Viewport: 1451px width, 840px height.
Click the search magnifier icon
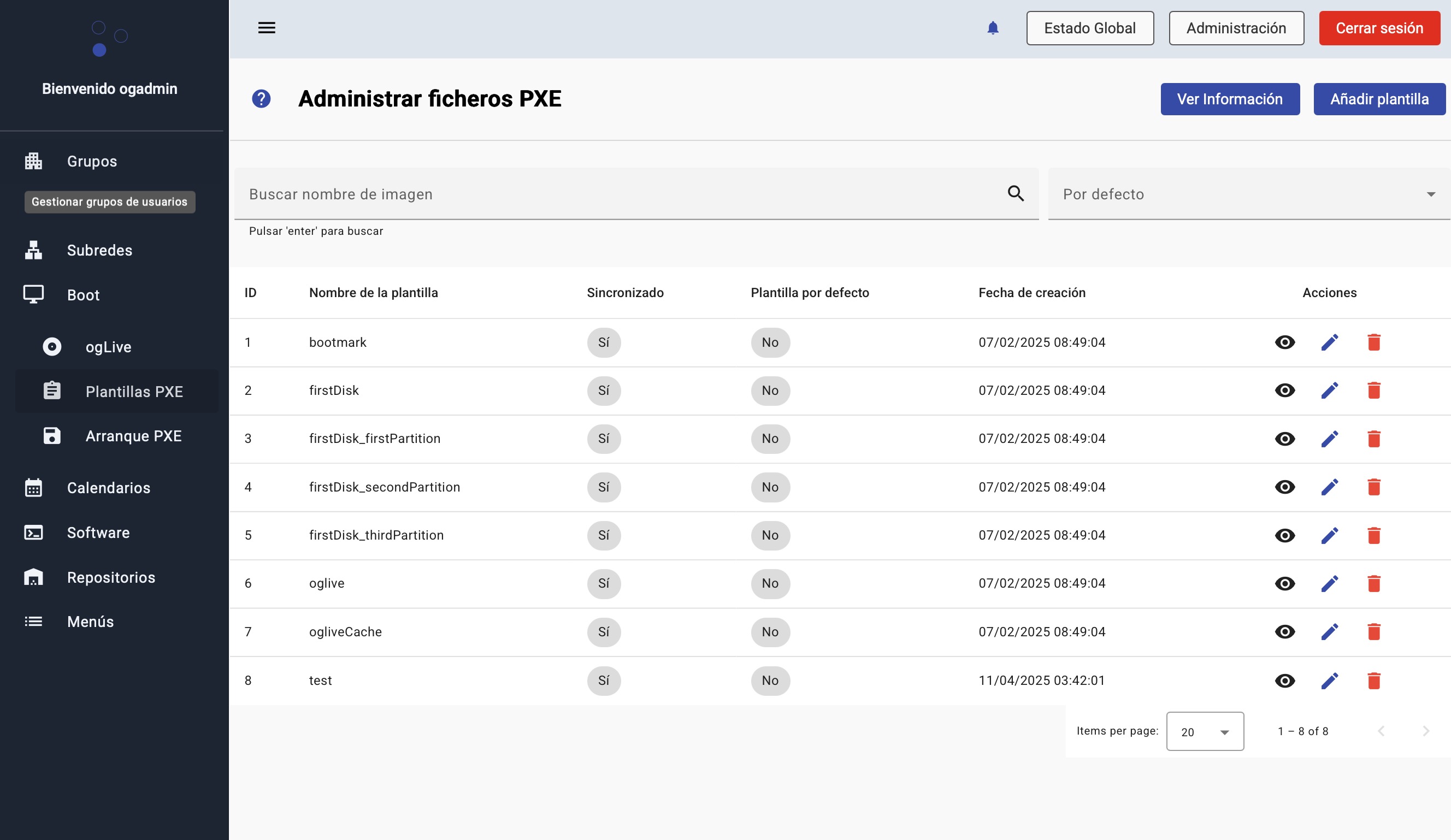point(1016,193)
